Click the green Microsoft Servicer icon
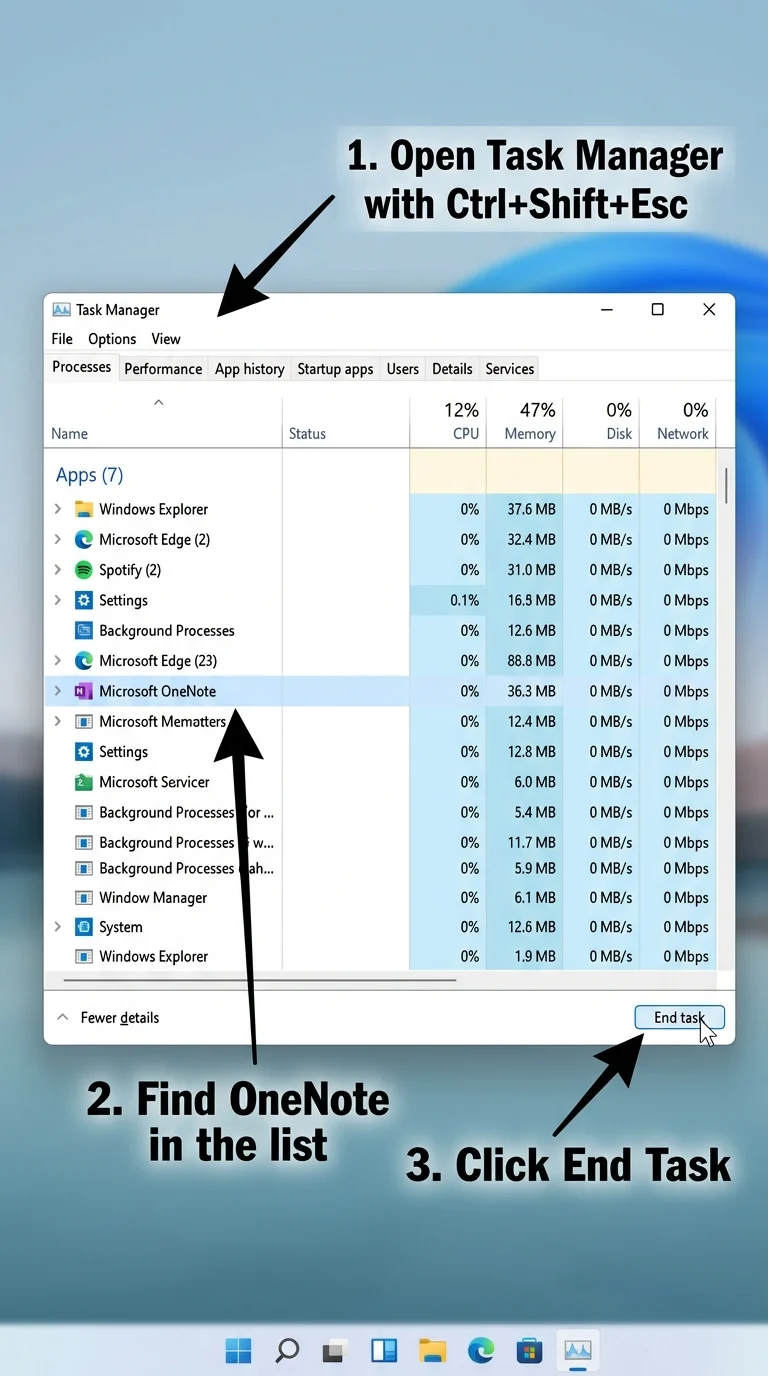Image resolution: width=768 pixels, height=1376 pixels. [x=84, y=782]
